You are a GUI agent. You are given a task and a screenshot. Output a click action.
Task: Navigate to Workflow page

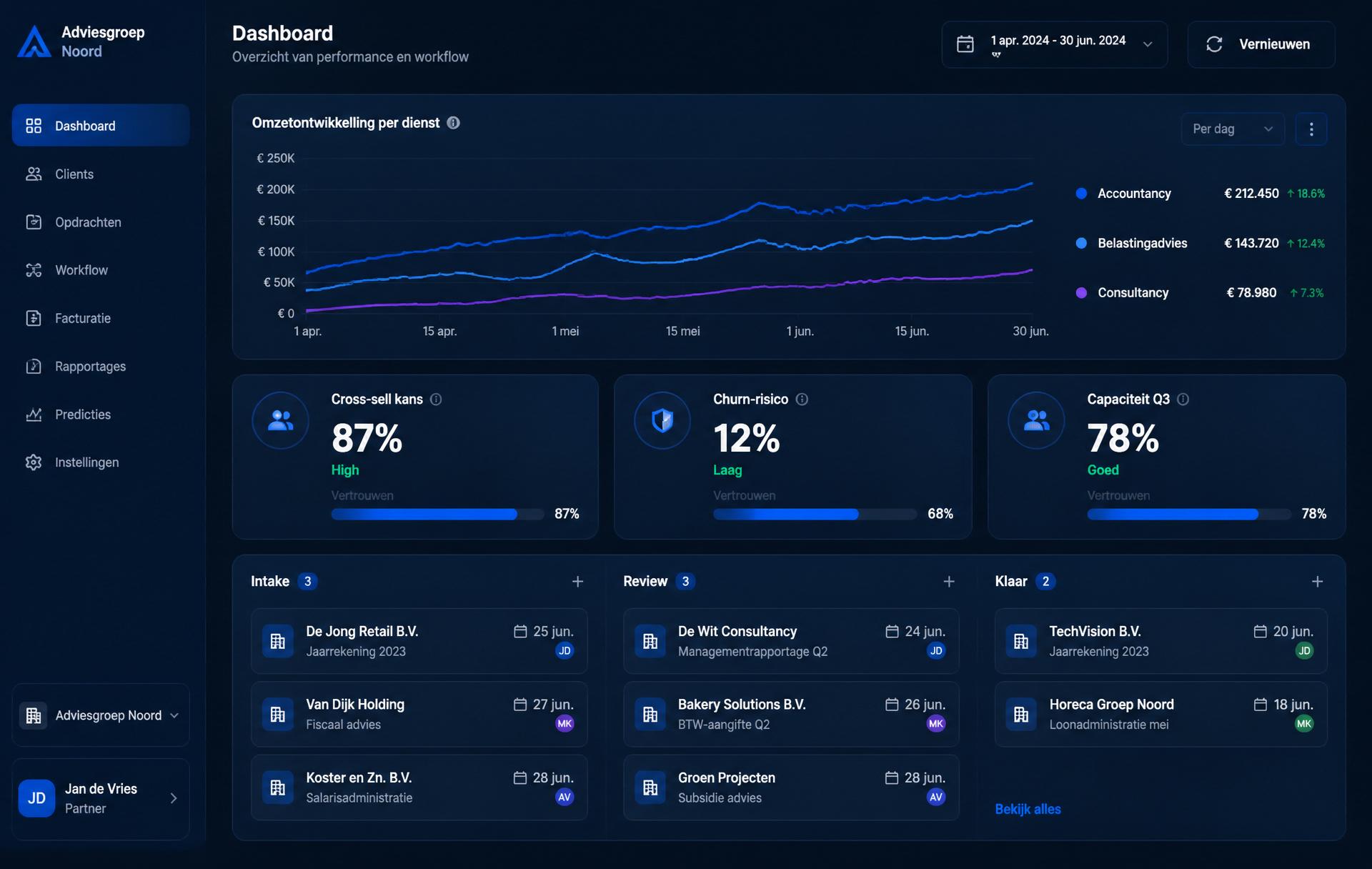pyautogui.click(x=101, y=270)
